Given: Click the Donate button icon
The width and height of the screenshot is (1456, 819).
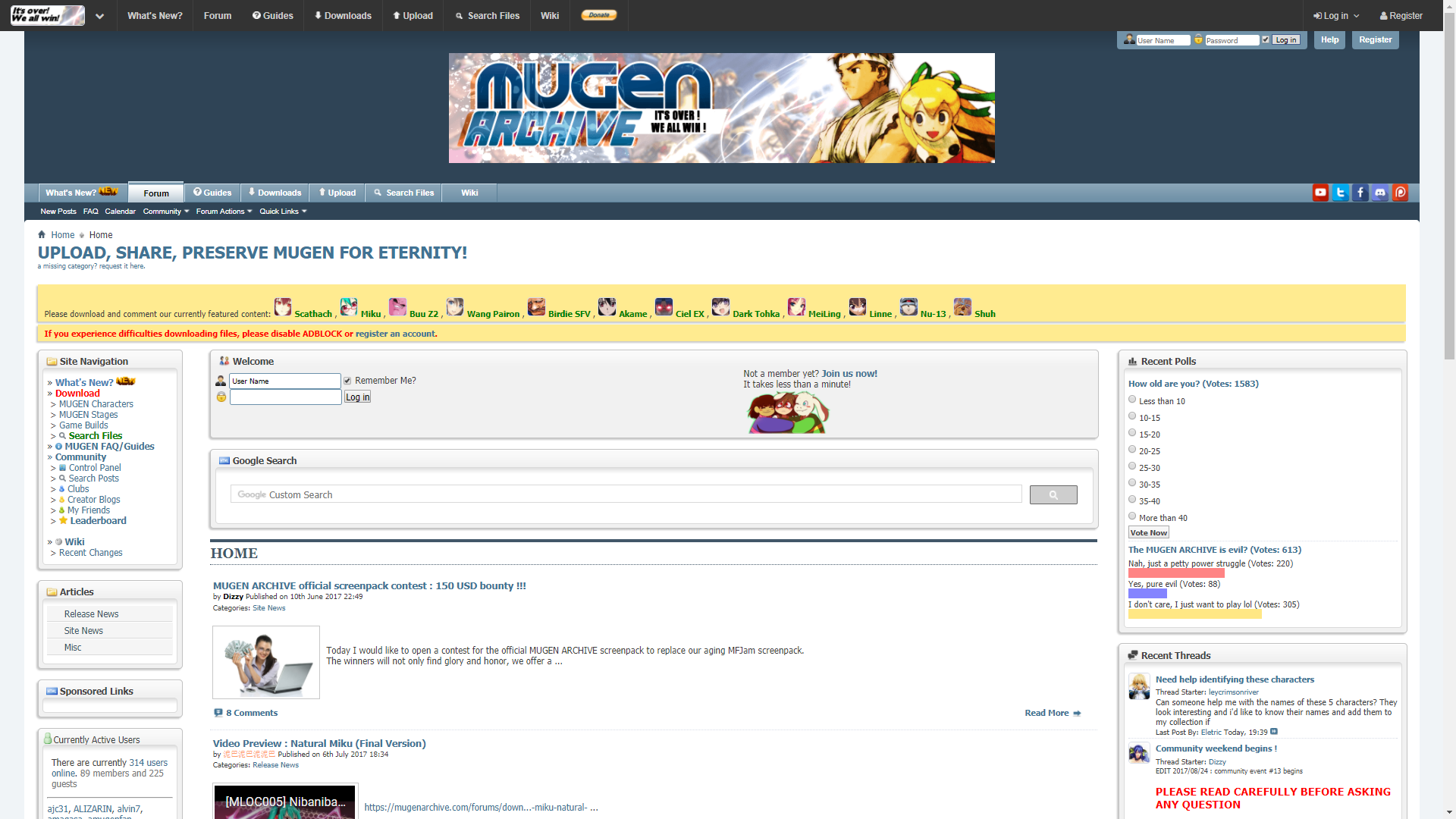Looking at the screenshot, I should coord(598,14).
